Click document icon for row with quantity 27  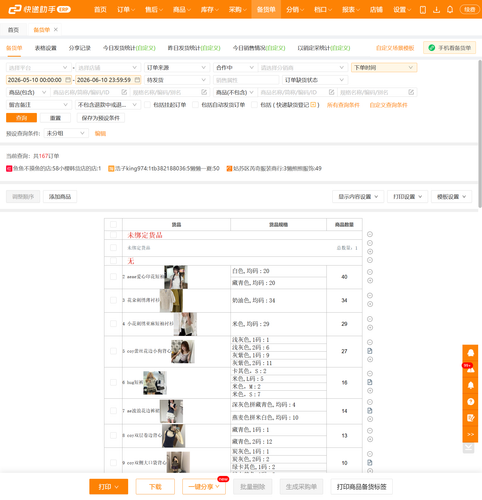pyautogui.click(x=370, y=351)
